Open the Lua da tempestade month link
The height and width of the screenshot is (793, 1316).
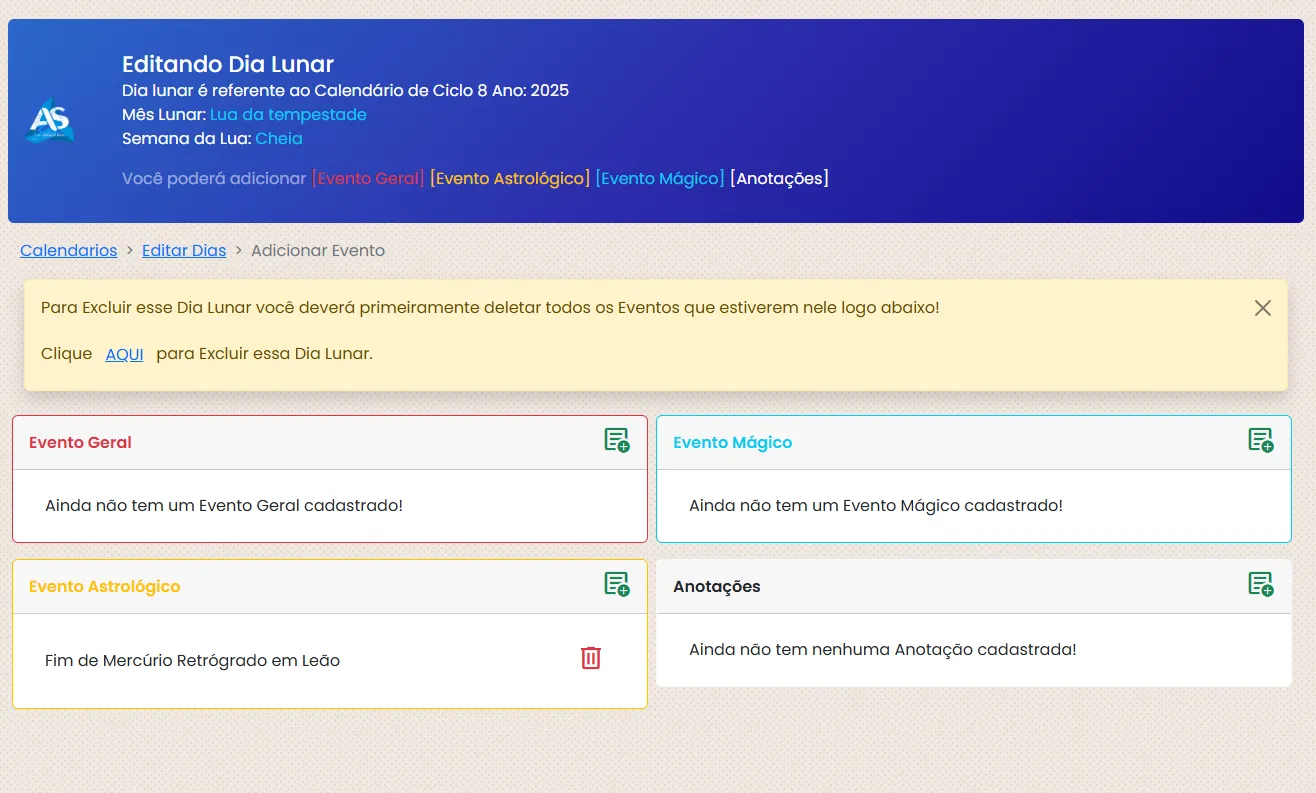pos(288,114)
